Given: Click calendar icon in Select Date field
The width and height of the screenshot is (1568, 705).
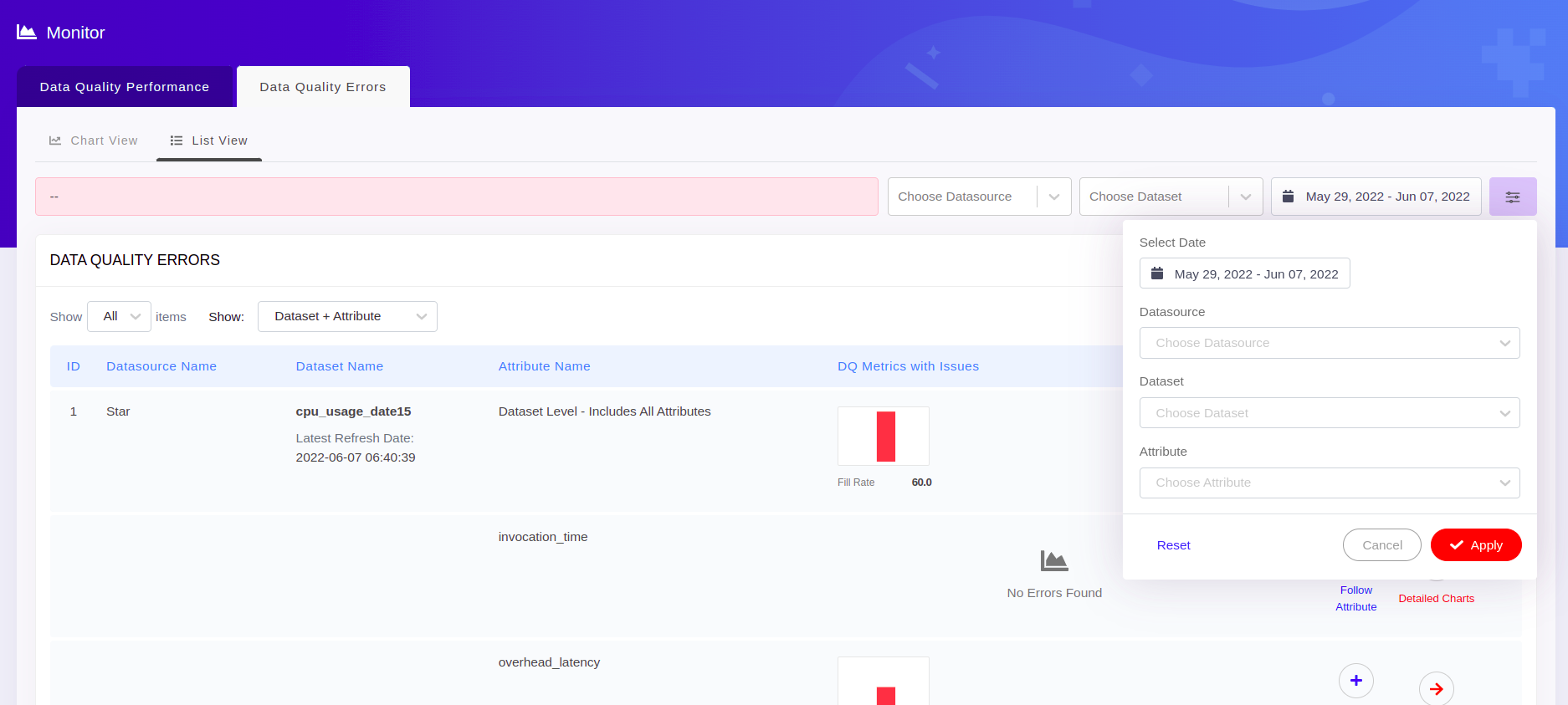Looking at the screenshot, I should coord(1157,273).
